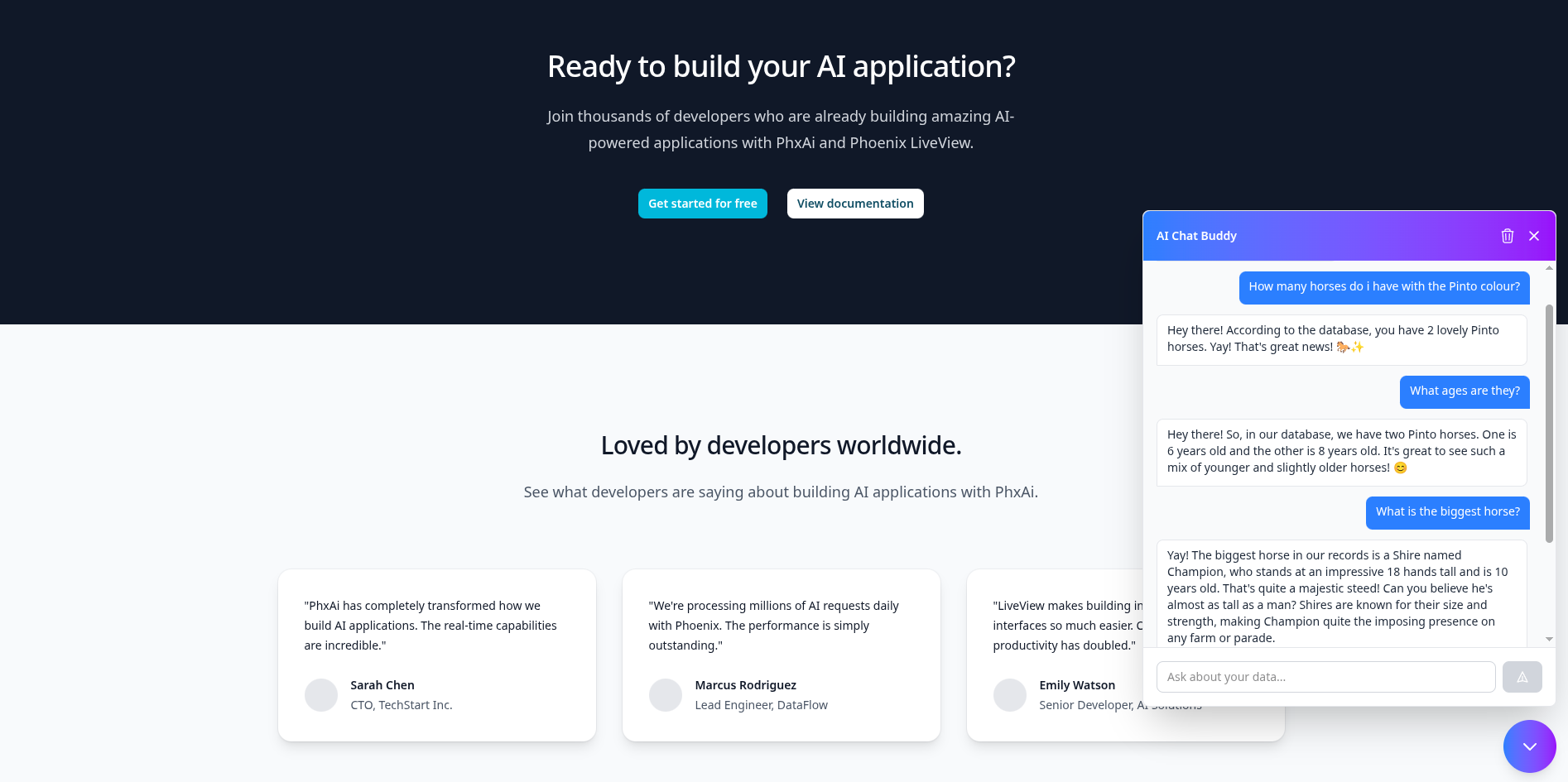Screen dimensions: 1568x782
Task: Click the chat scrollbar up arrow
Action: pos(1550,268)
